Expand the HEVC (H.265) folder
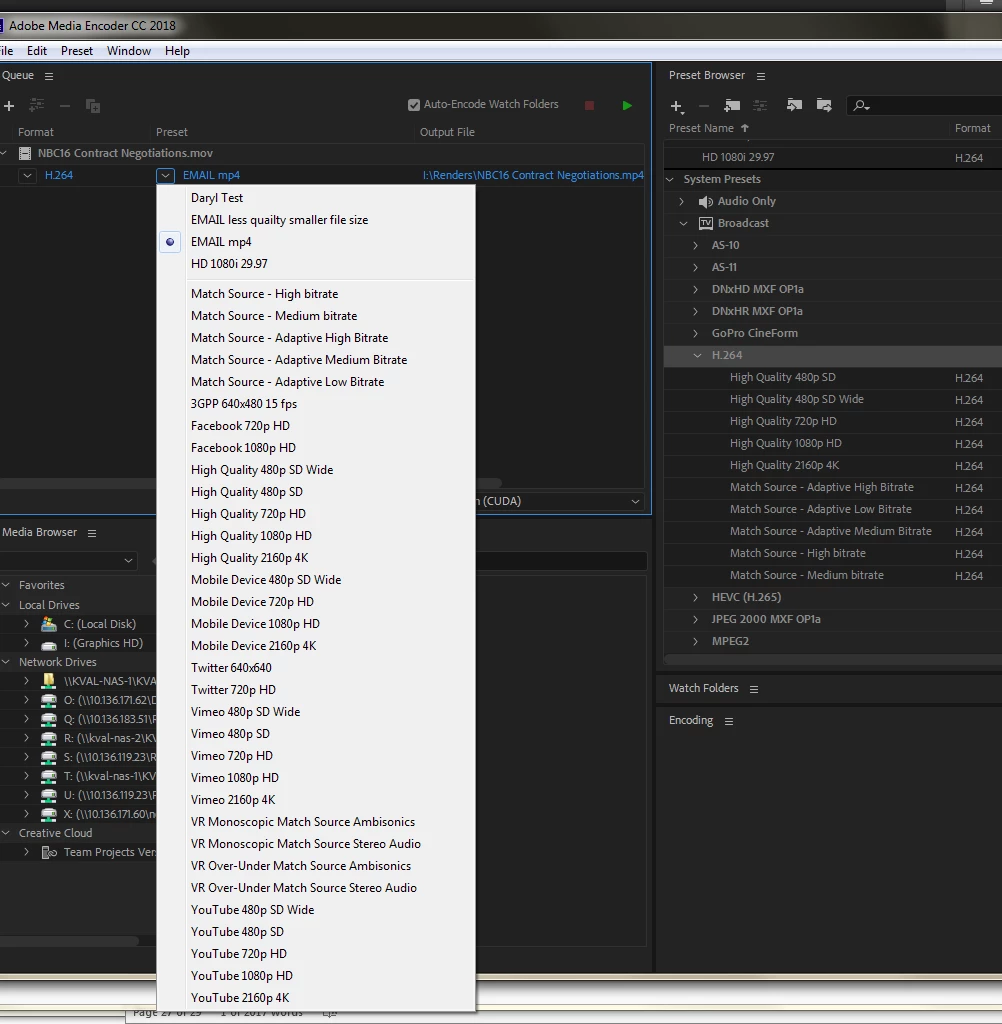 [696, 598]
